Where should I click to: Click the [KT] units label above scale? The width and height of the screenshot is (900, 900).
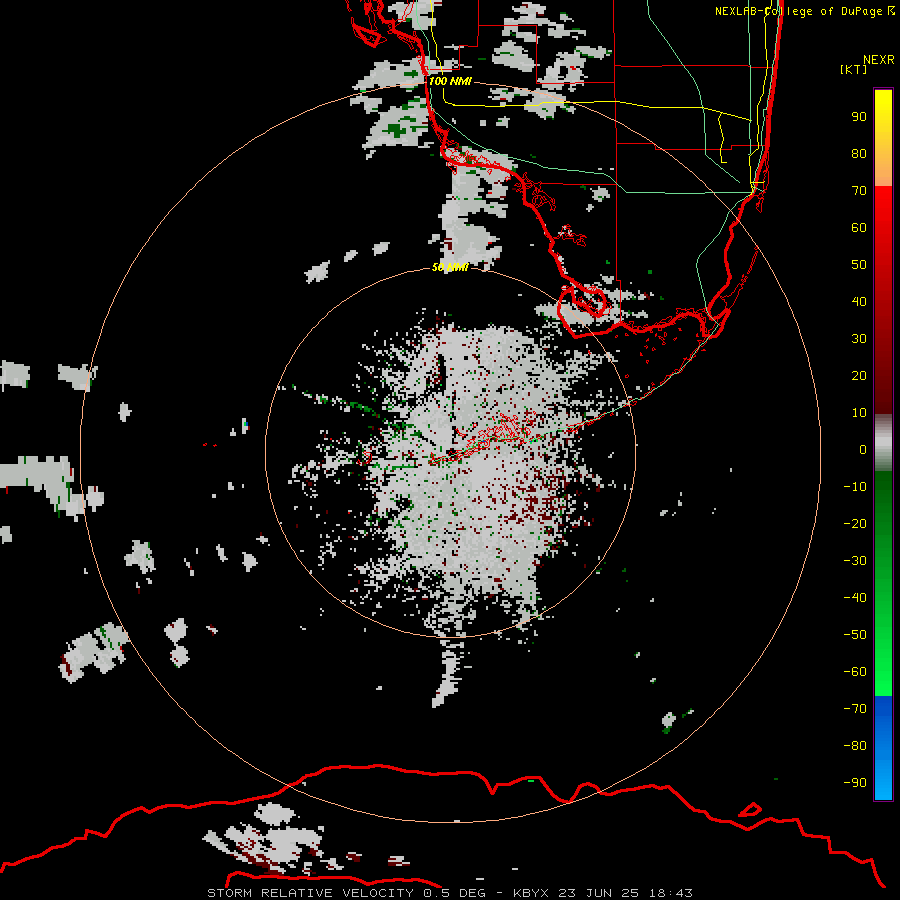coord(853,69)
